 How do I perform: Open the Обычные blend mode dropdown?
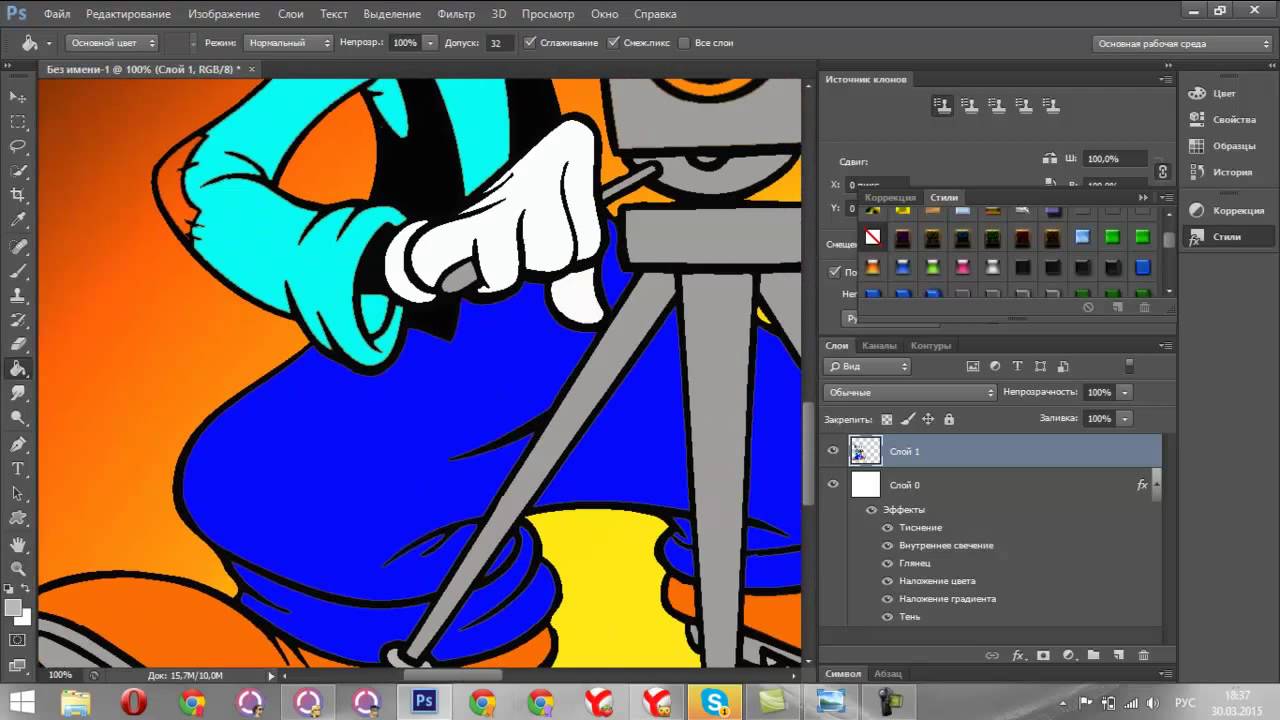[910, 392]
